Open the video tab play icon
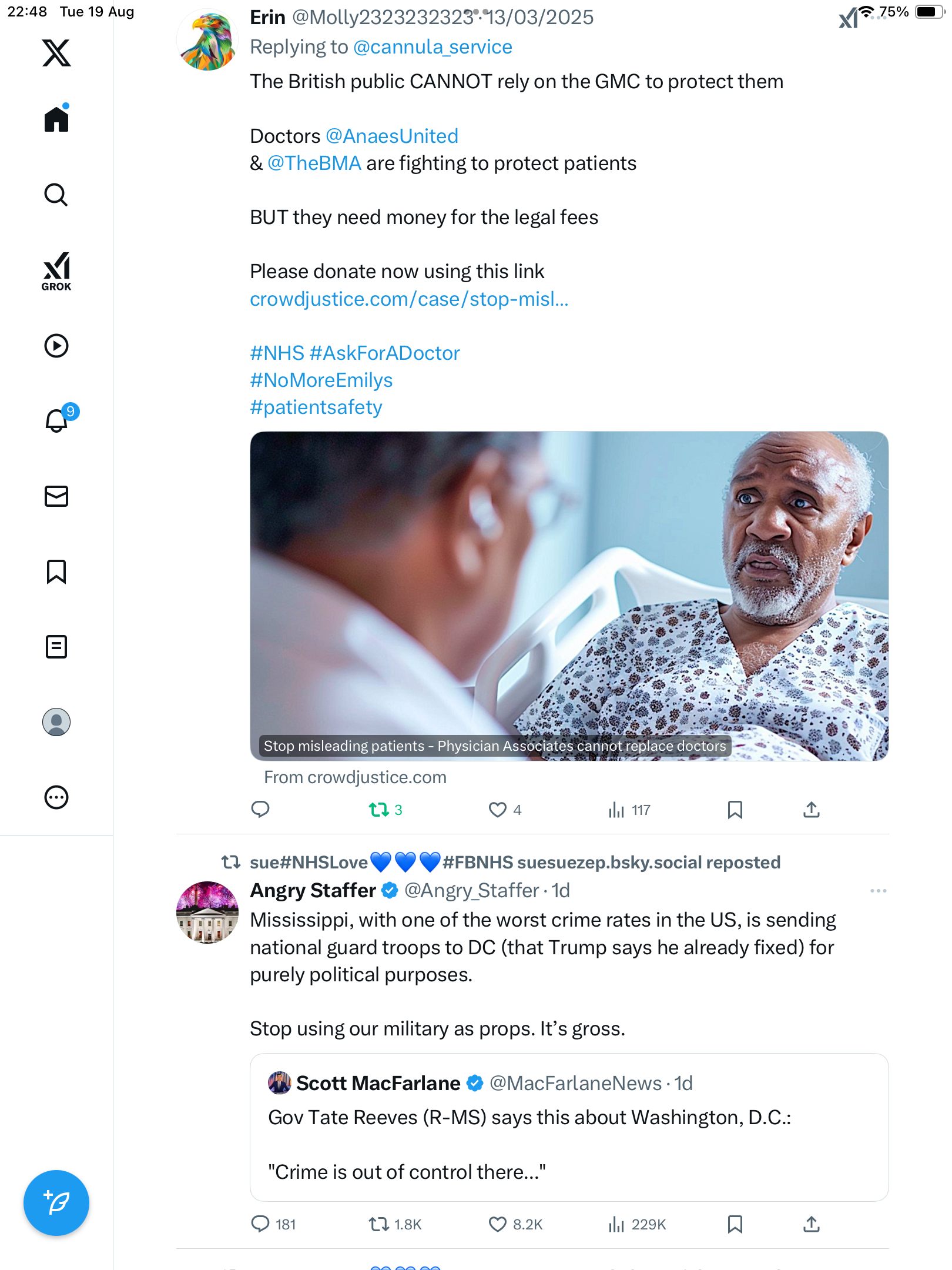Image resolution: width=952 pixels, height=1270 pixels. [x=56, y=346]
